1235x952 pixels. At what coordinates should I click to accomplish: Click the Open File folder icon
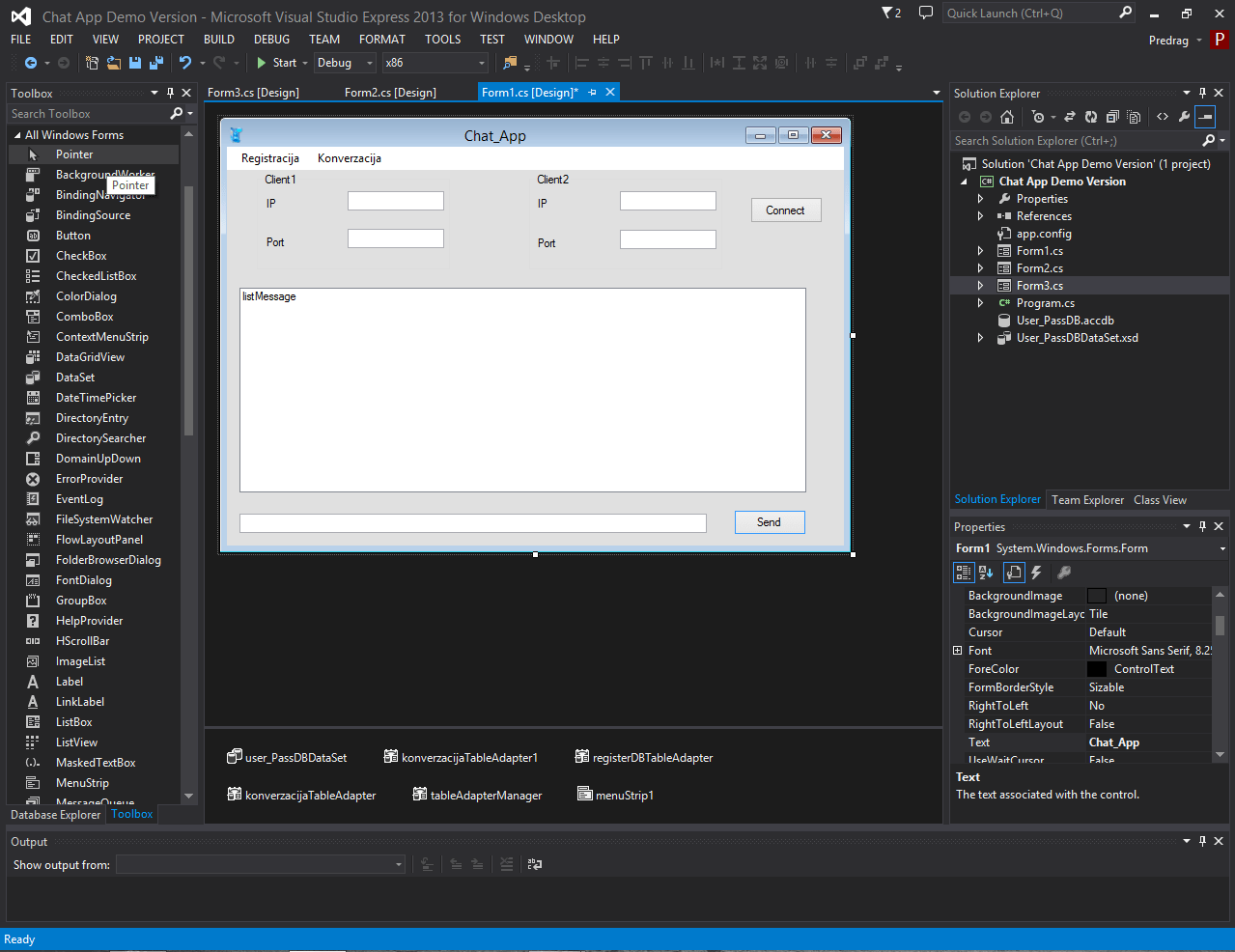pyautogui.click(x=113, y=63)
